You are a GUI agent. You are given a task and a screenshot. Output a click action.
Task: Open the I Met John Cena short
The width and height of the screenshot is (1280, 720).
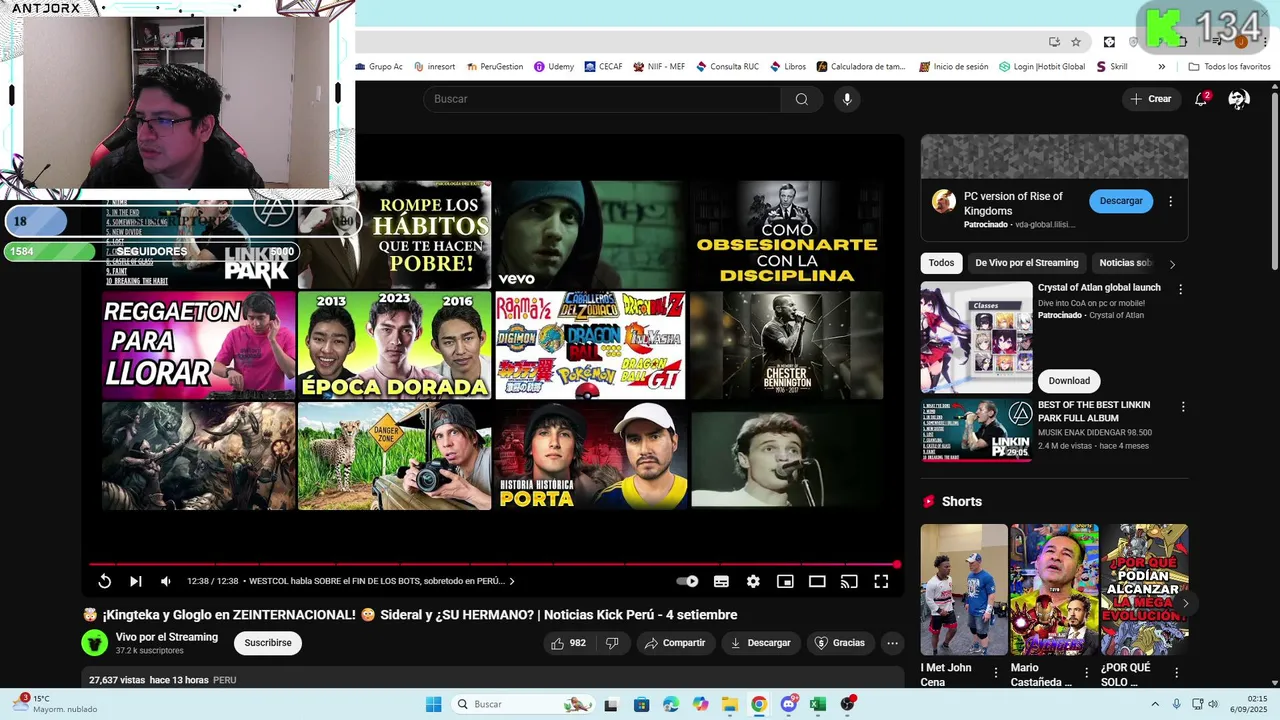coord(964,590)
